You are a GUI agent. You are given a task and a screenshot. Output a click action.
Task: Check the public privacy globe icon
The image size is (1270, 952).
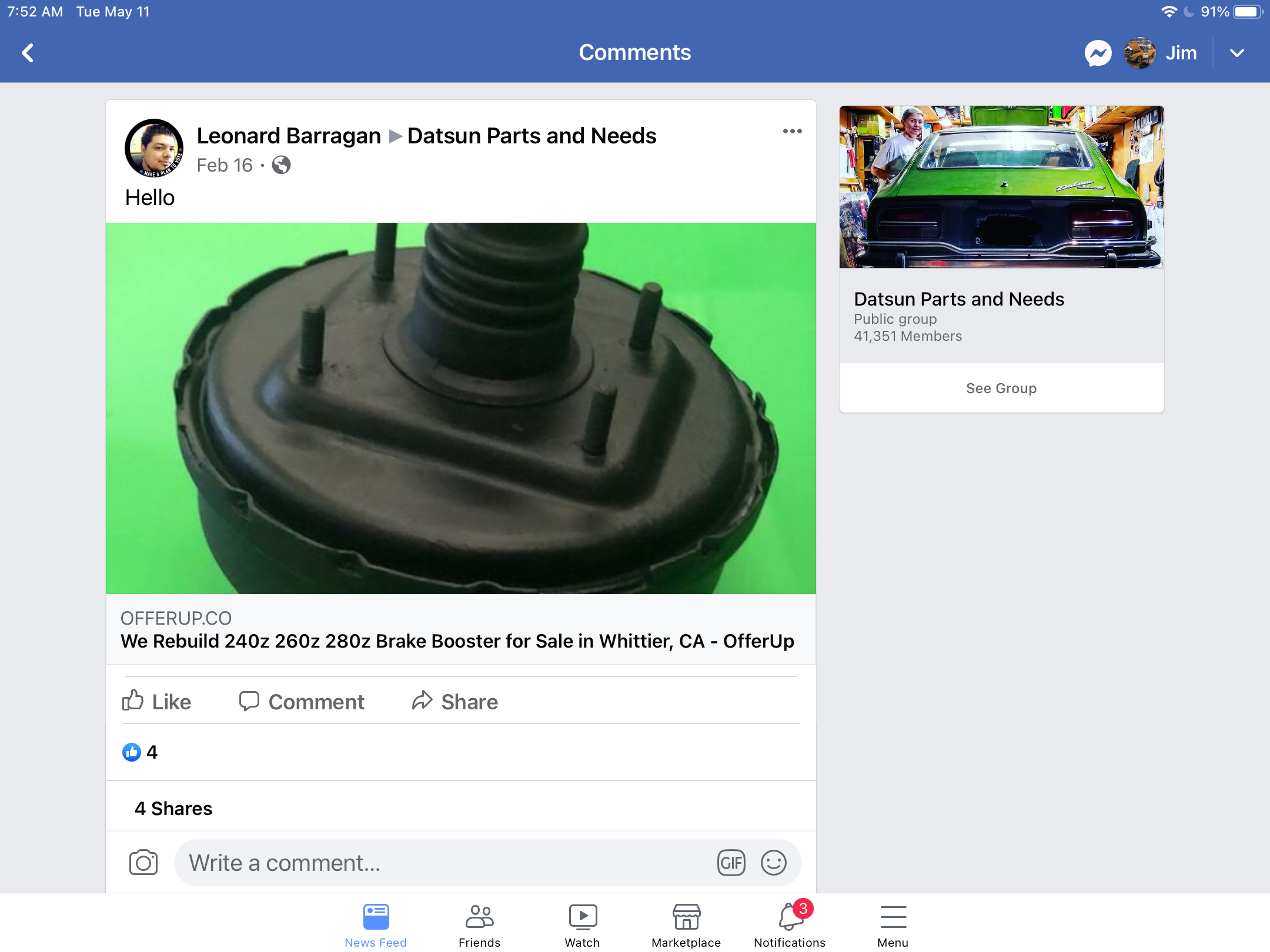(x=281, y=165)
